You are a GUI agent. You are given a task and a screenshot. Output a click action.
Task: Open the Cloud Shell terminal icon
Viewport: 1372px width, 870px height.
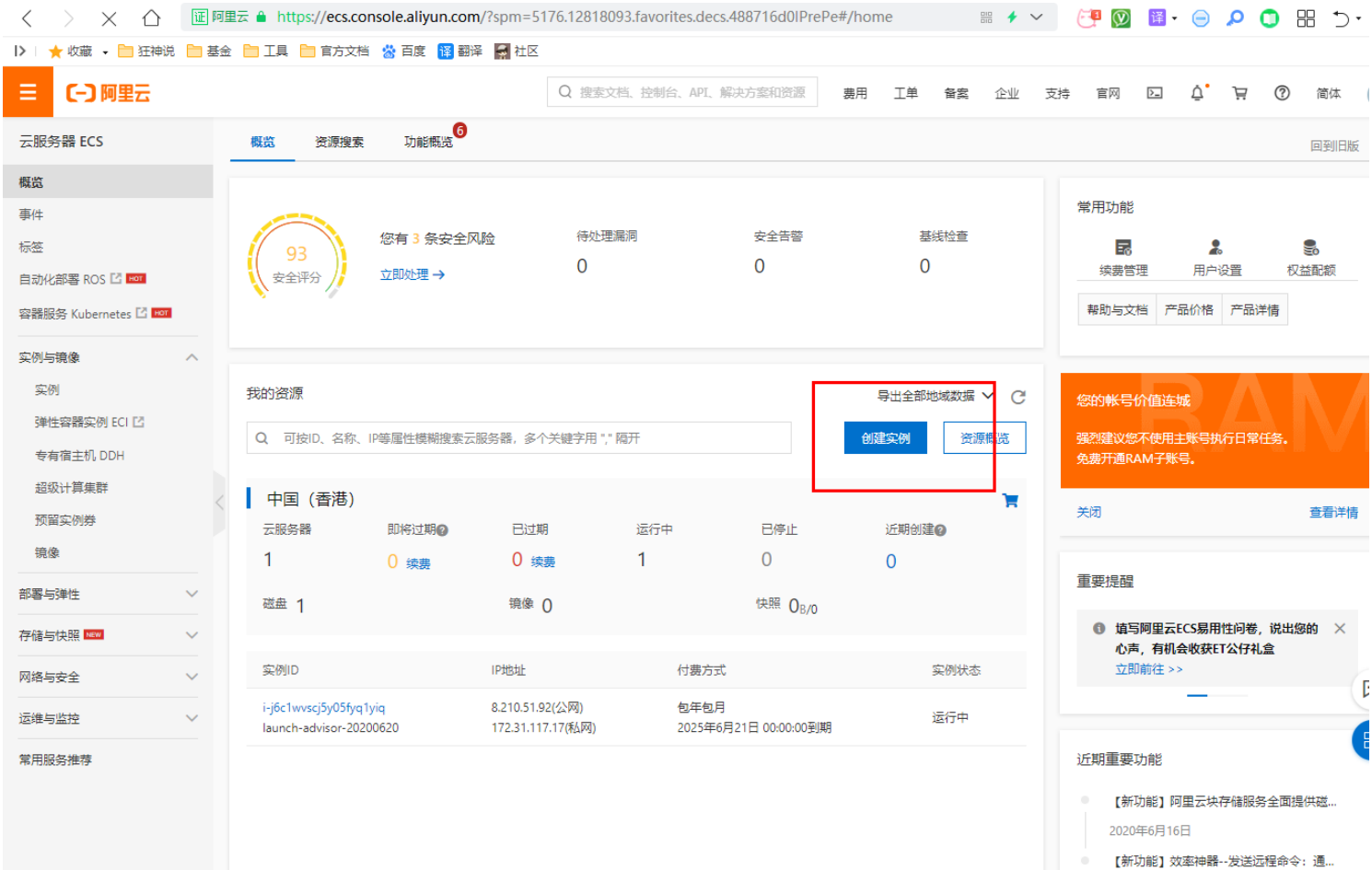[1155, 93]
